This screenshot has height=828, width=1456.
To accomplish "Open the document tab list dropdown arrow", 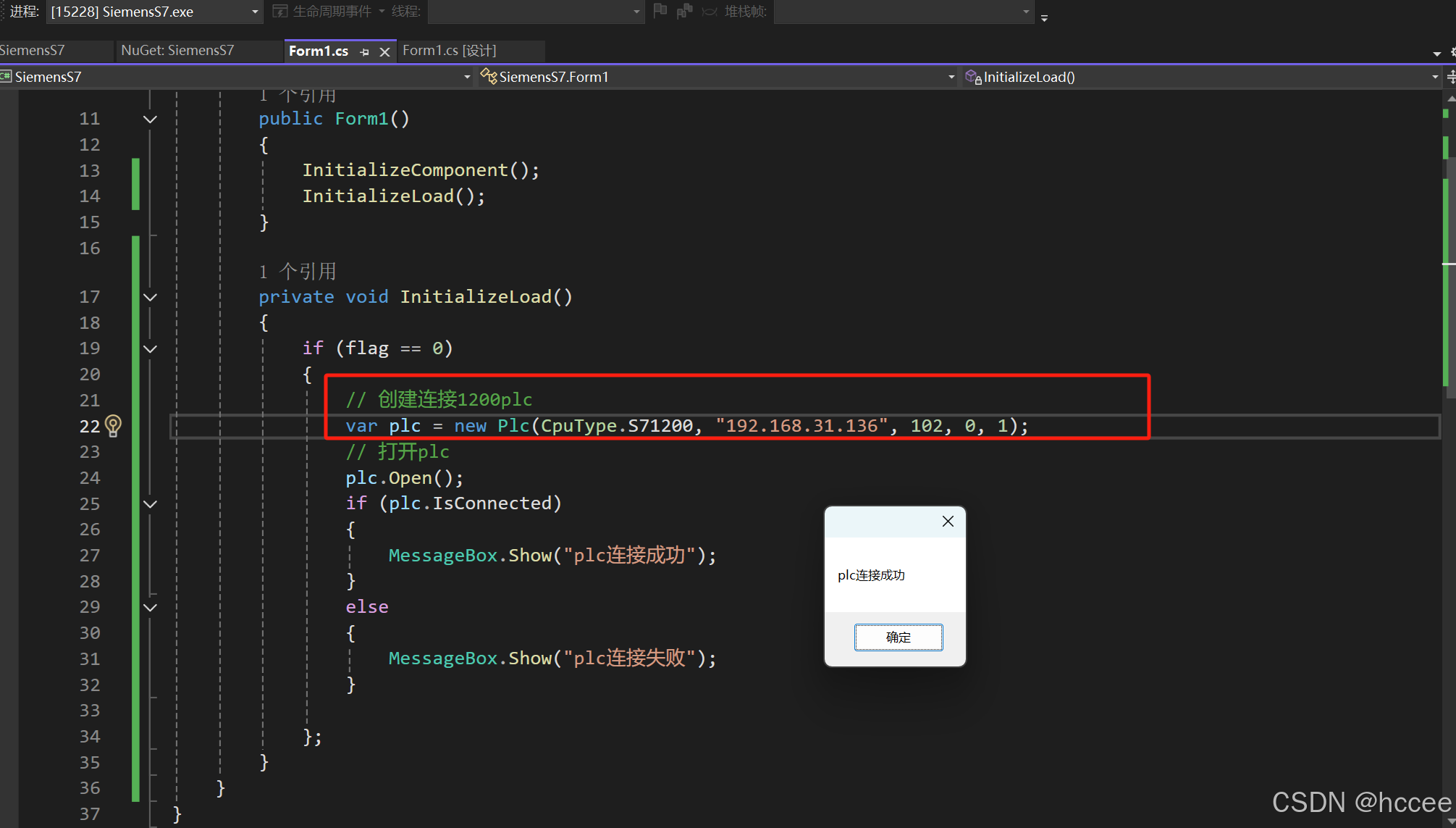I will tap(1436, 53).
